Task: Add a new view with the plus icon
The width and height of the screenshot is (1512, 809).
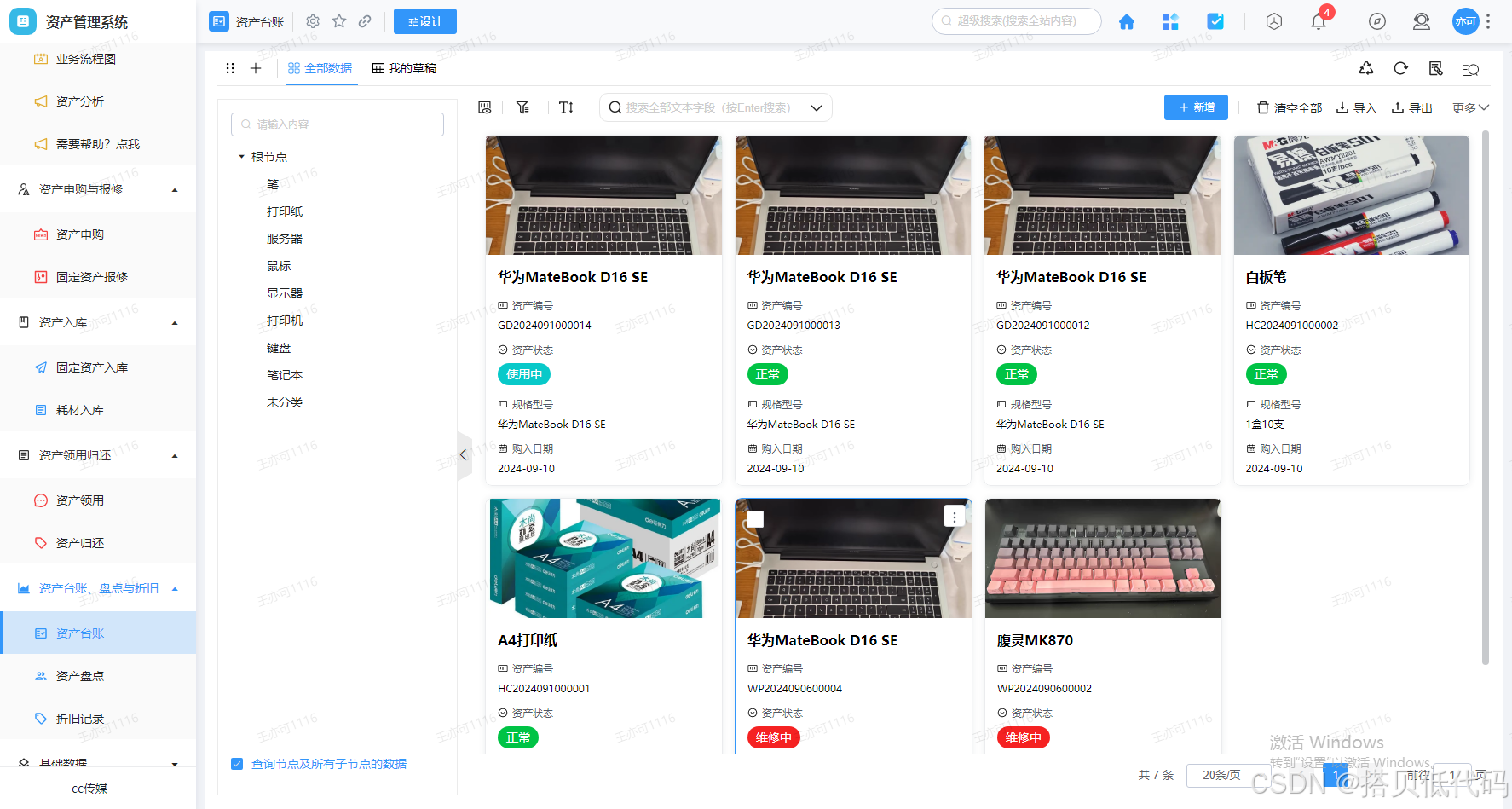Action: (256, 68)
